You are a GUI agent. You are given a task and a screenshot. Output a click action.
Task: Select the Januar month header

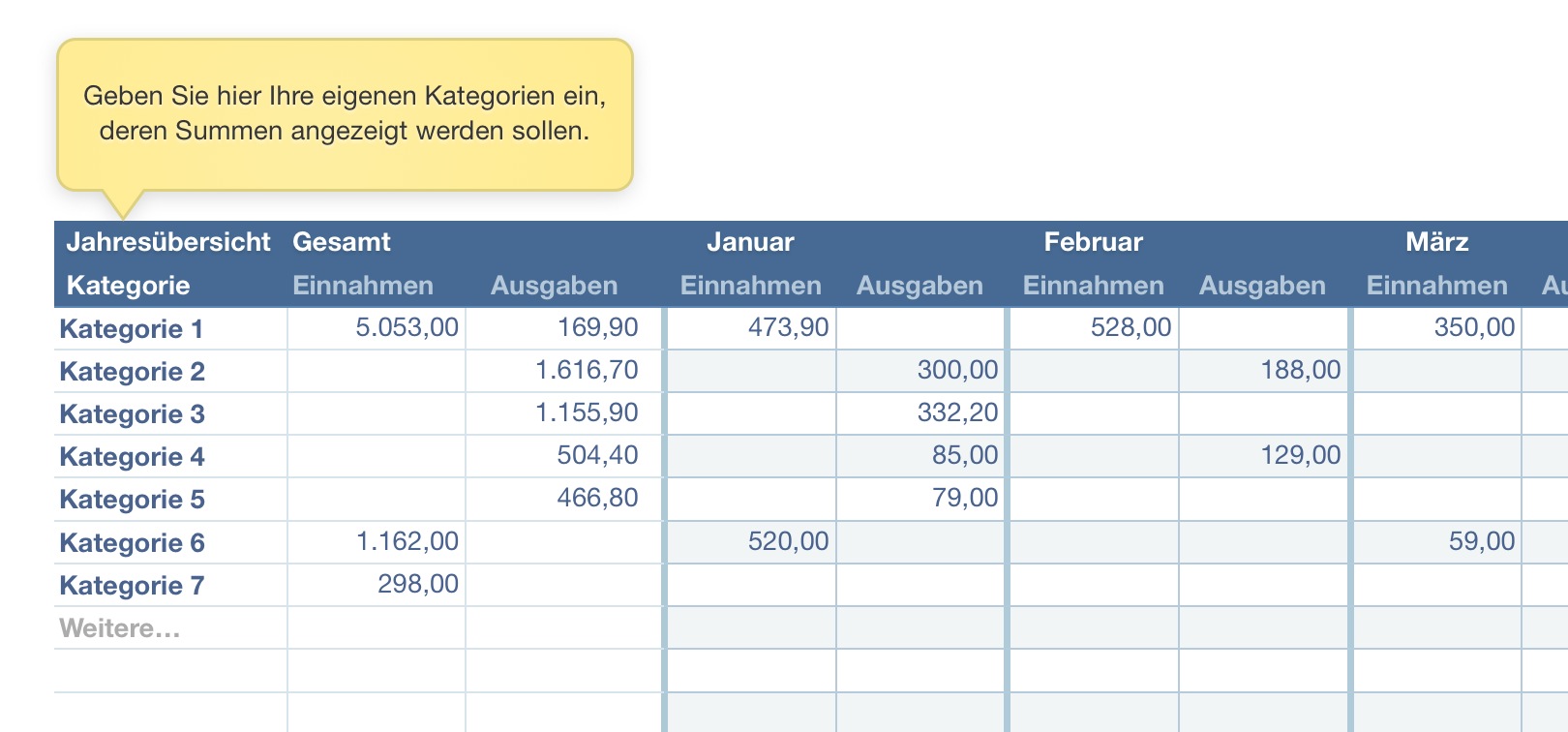click(750, 242)
